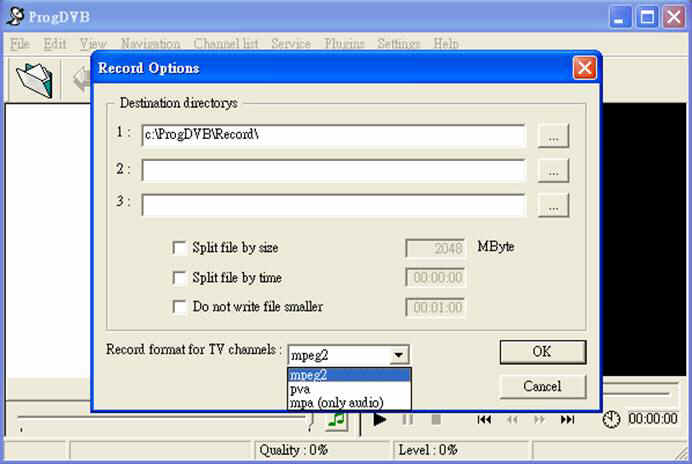Viewport: 692px width, 464px height.
Task: Click the 00:00:00 playback time display
Action: (x=653, y=419)
